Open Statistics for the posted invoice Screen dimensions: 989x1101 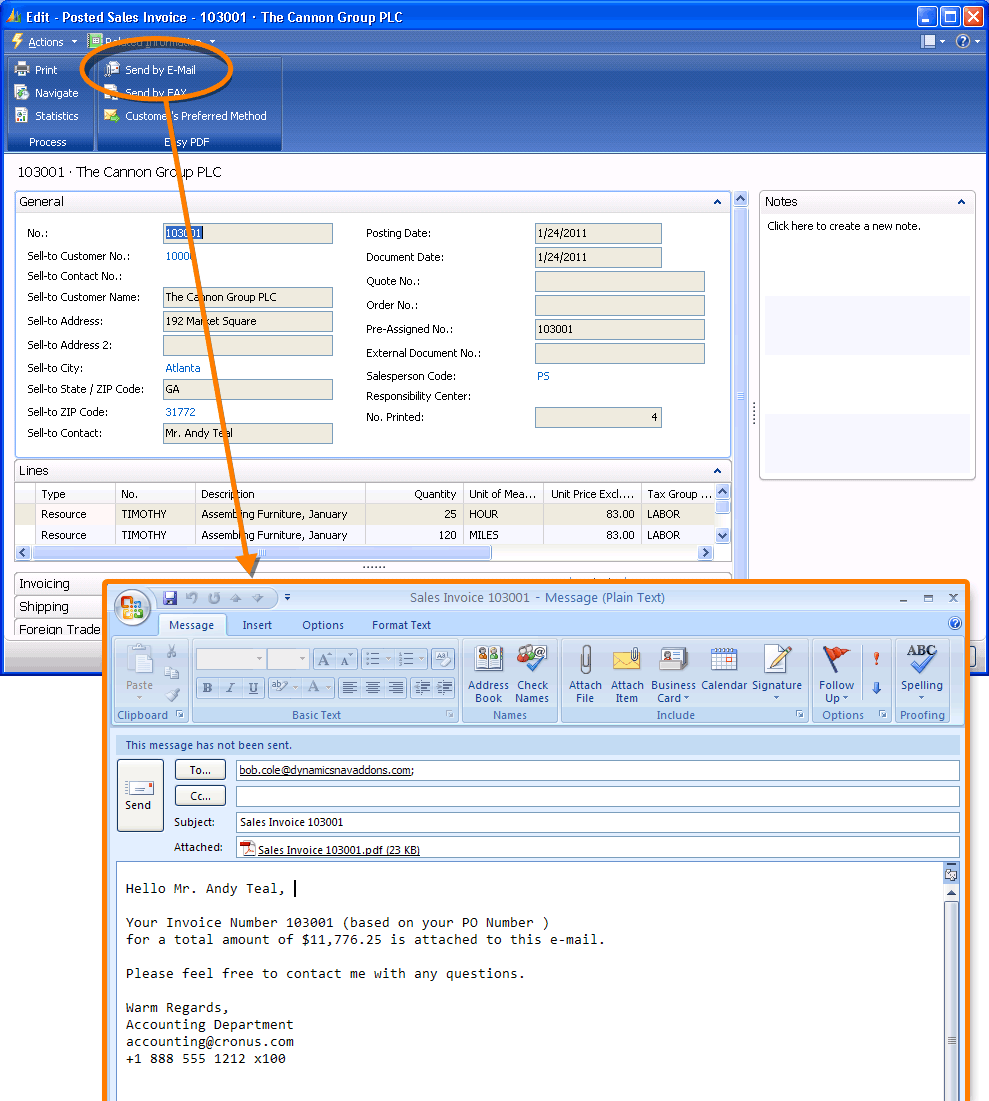point(47,116)
